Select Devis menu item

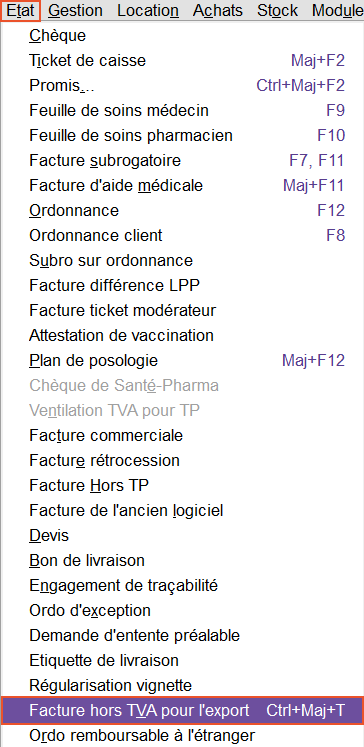[x=182, y=535]
